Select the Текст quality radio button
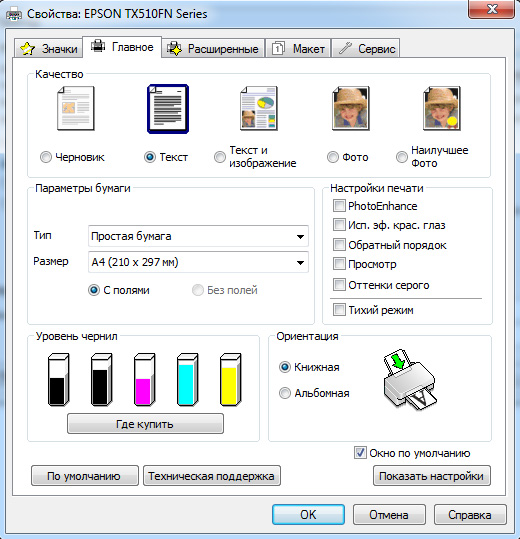This screenshot has height=539, width=520. [150, 157]
